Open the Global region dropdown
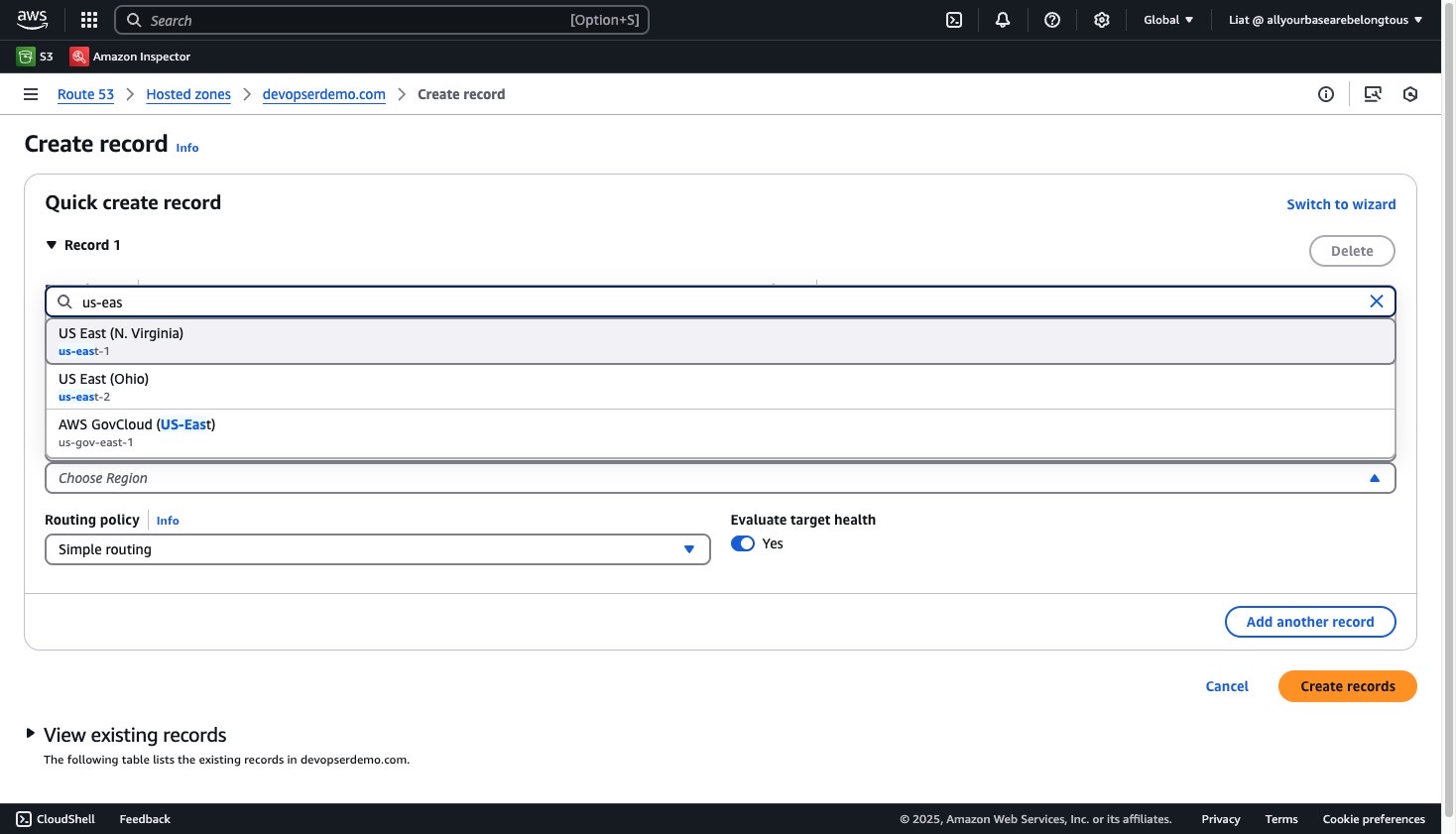Screen dimensions: 1456x834 click(1168, 20)
